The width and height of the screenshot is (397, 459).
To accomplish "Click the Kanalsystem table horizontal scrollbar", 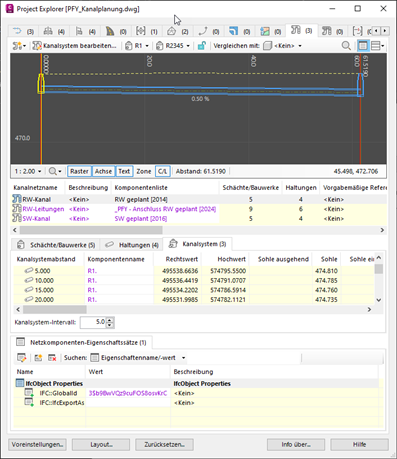I will [x=55, y=310].
